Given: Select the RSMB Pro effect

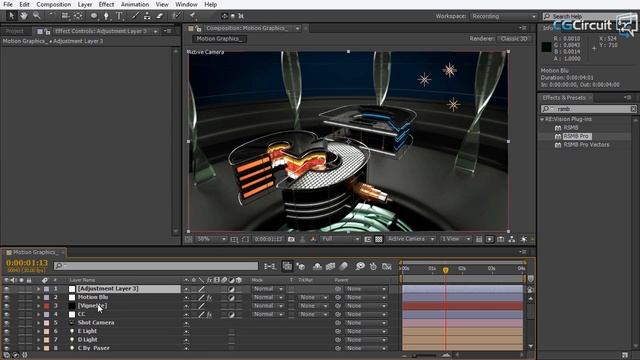Looking at the screenshot, I should pyautogui.click(x=576, y=136).
